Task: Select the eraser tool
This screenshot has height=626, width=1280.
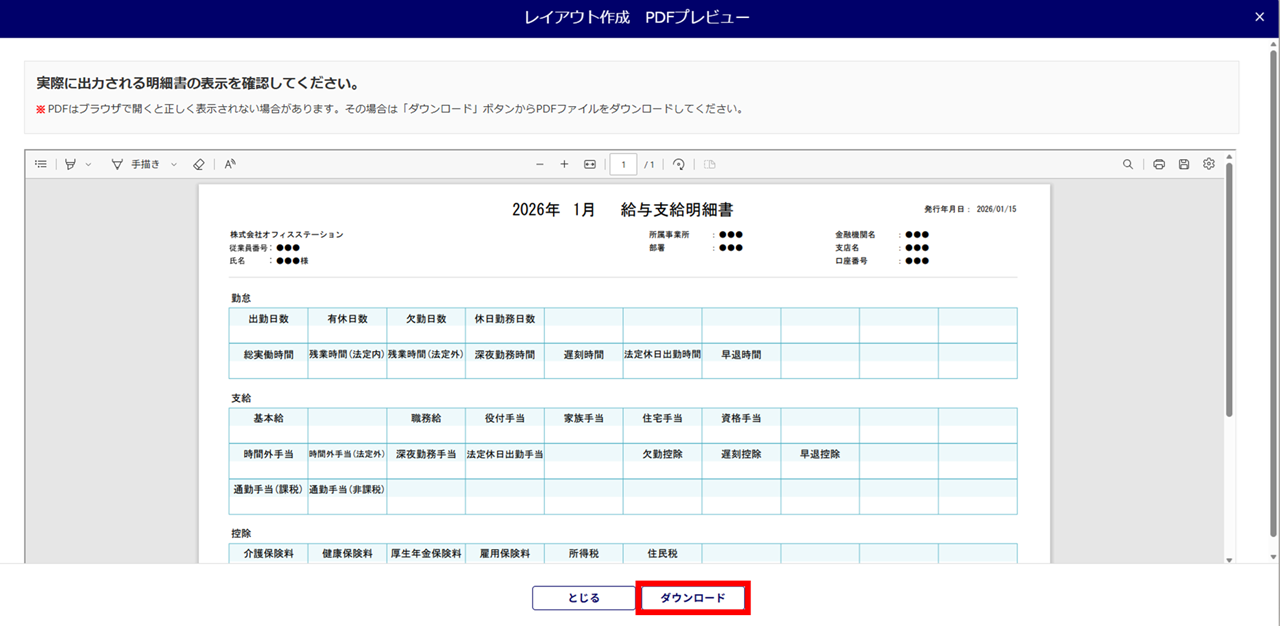Action: 198,164
